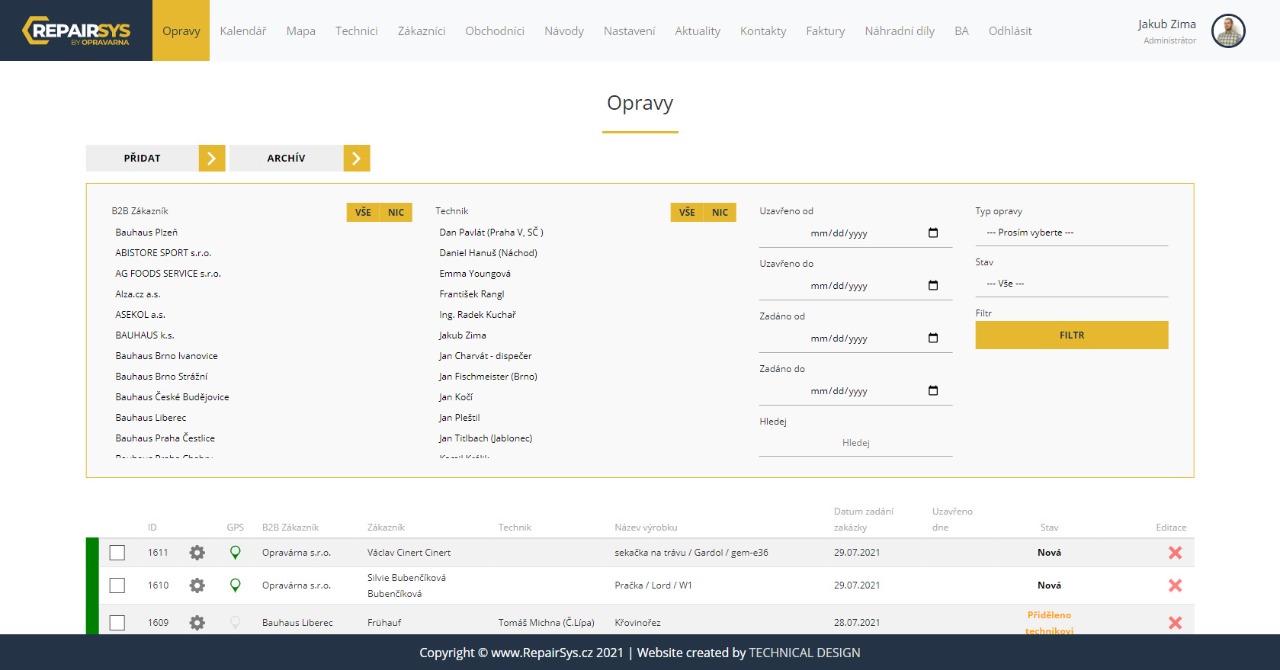Select Alza.cz a.s. in B2B list
Screen dimensions: 1280x670
point(138,294)
